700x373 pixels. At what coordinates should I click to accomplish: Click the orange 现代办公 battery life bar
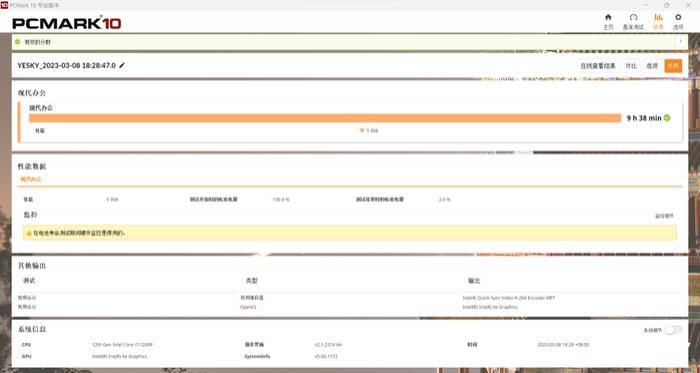point(325,118)
